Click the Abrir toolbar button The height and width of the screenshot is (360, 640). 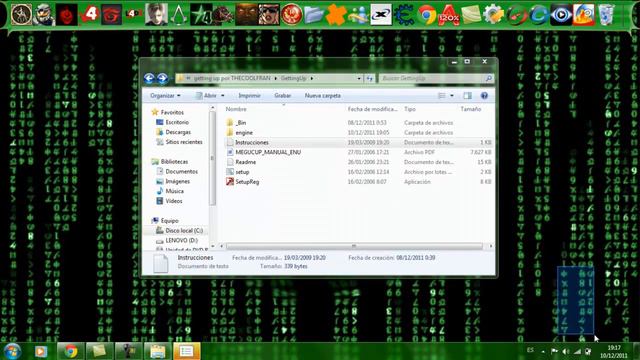(207, 96)
